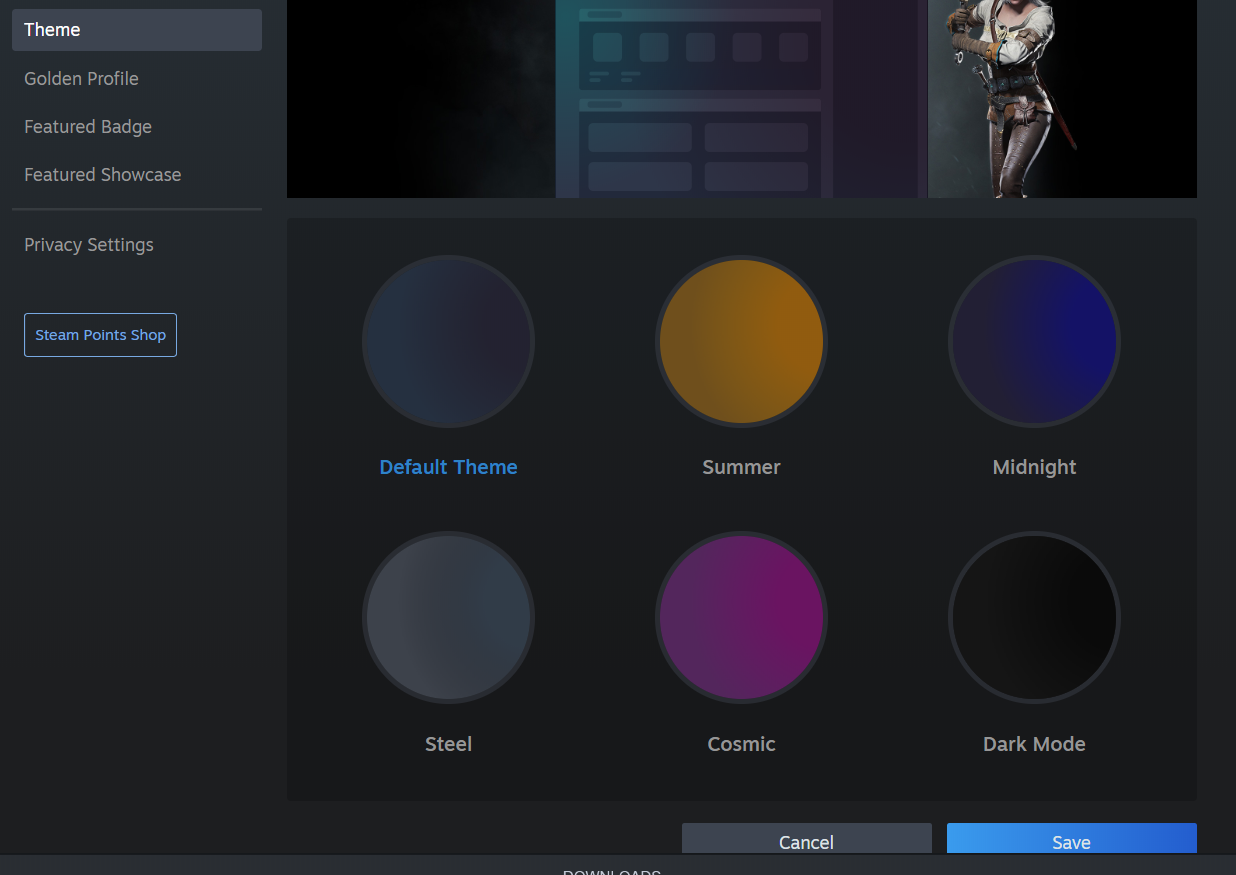Click the Dark Mode label text
The image size is (1236, 875).
click(1034, 744)
